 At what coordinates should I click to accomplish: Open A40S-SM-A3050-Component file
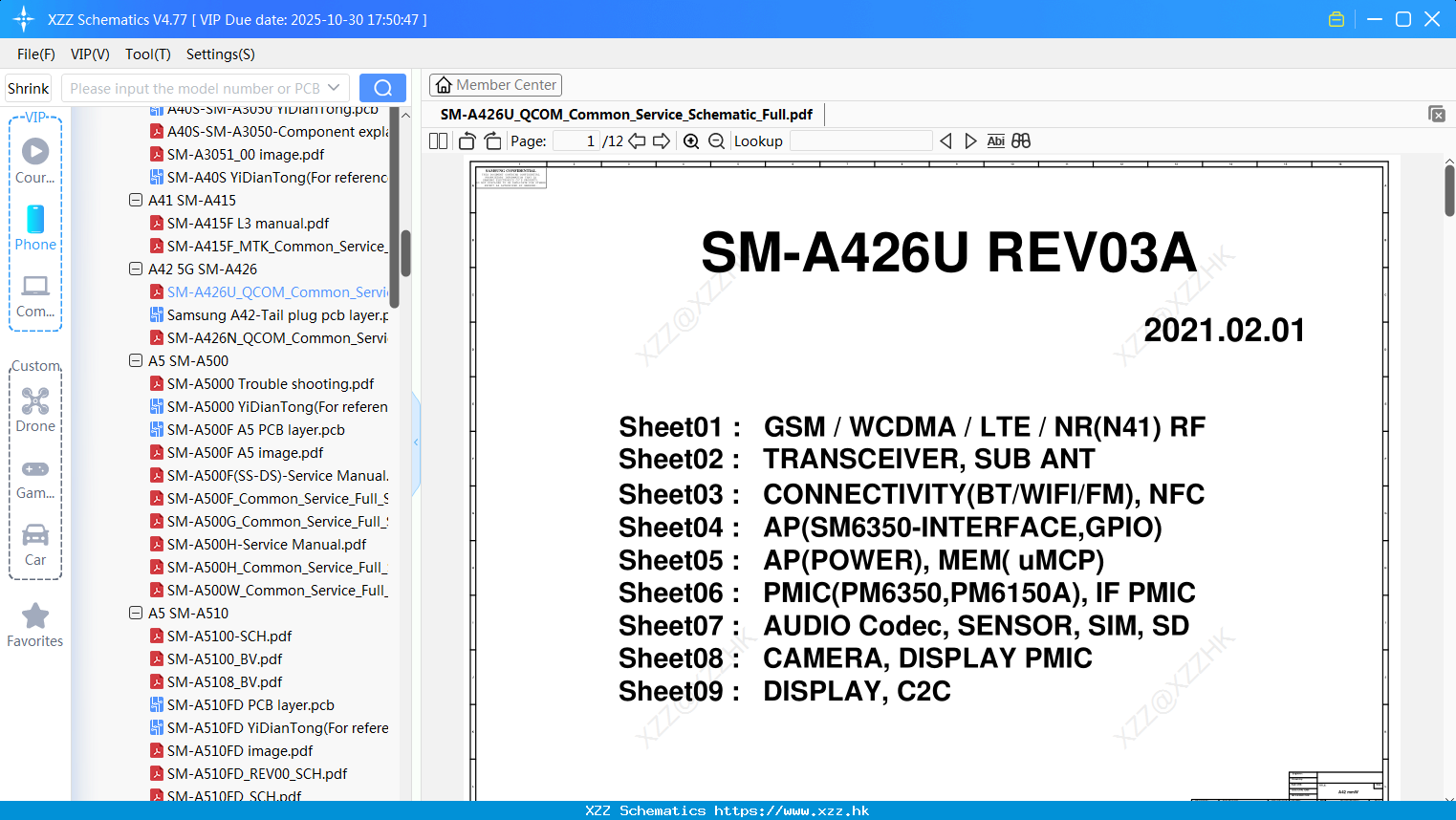click(269, 132)
